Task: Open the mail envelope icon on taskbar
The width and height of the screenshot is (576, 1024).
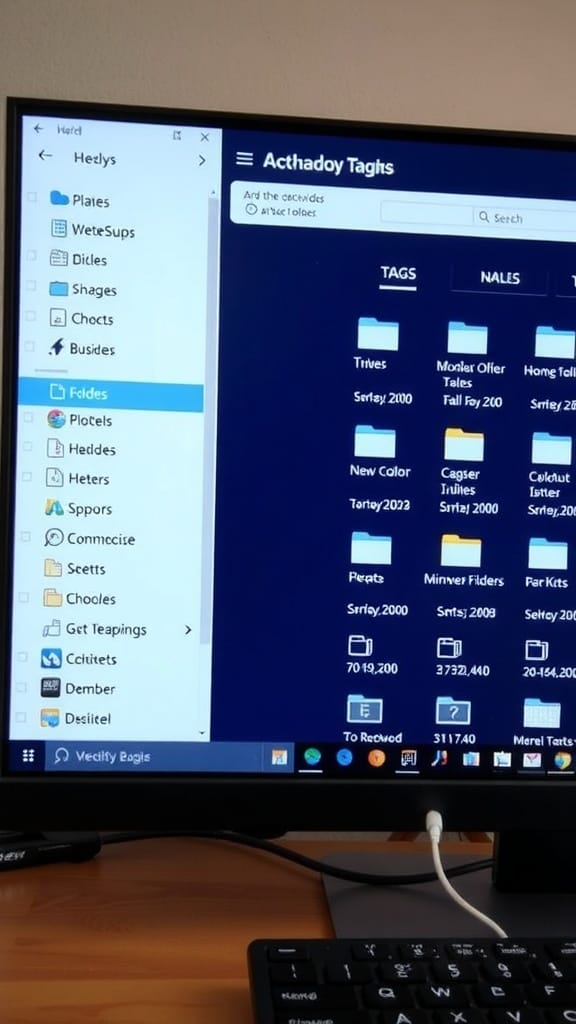Action: [x=532, y=760]
